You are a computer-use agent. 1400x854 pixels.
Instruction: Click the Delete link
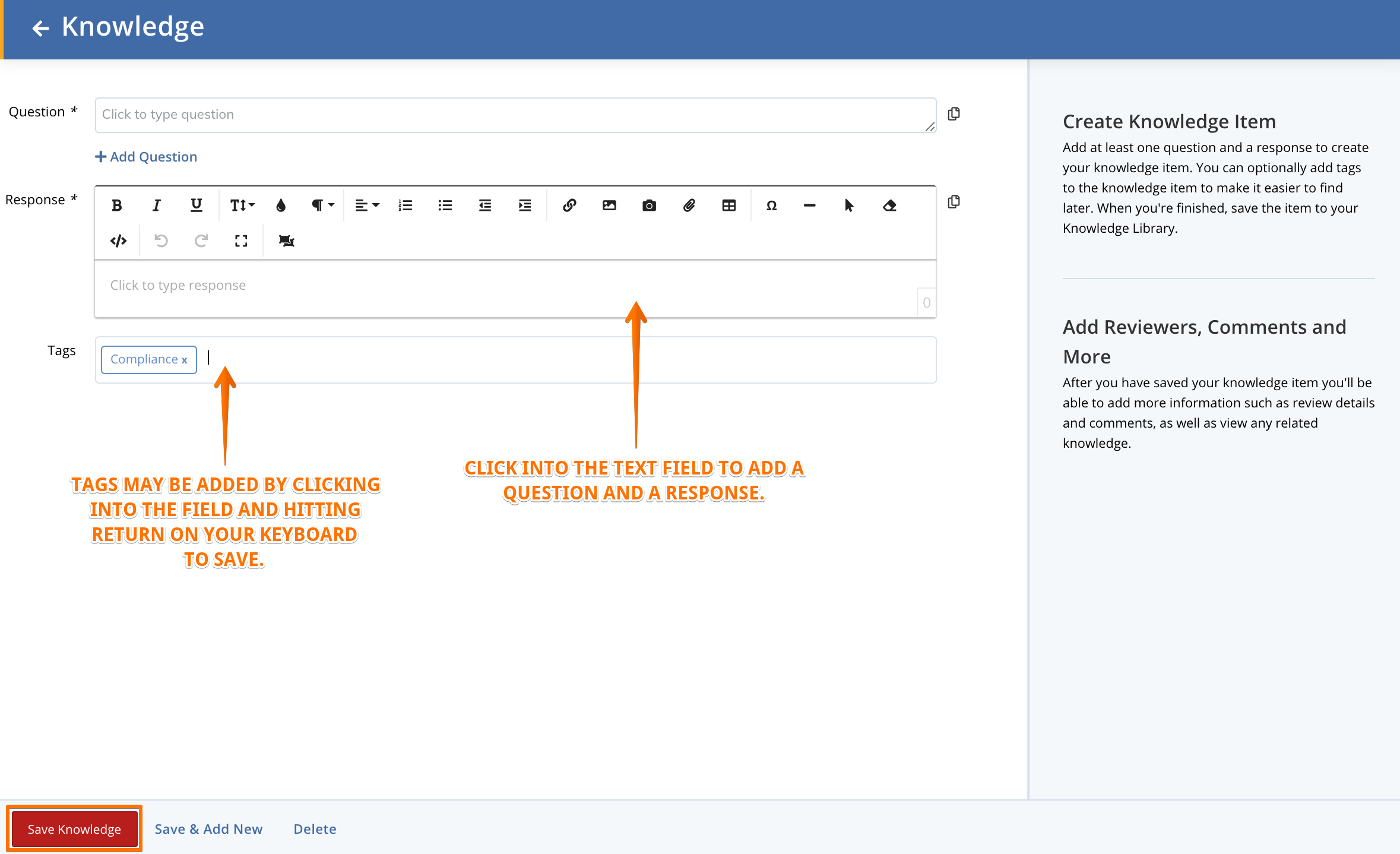click(315, 829)
